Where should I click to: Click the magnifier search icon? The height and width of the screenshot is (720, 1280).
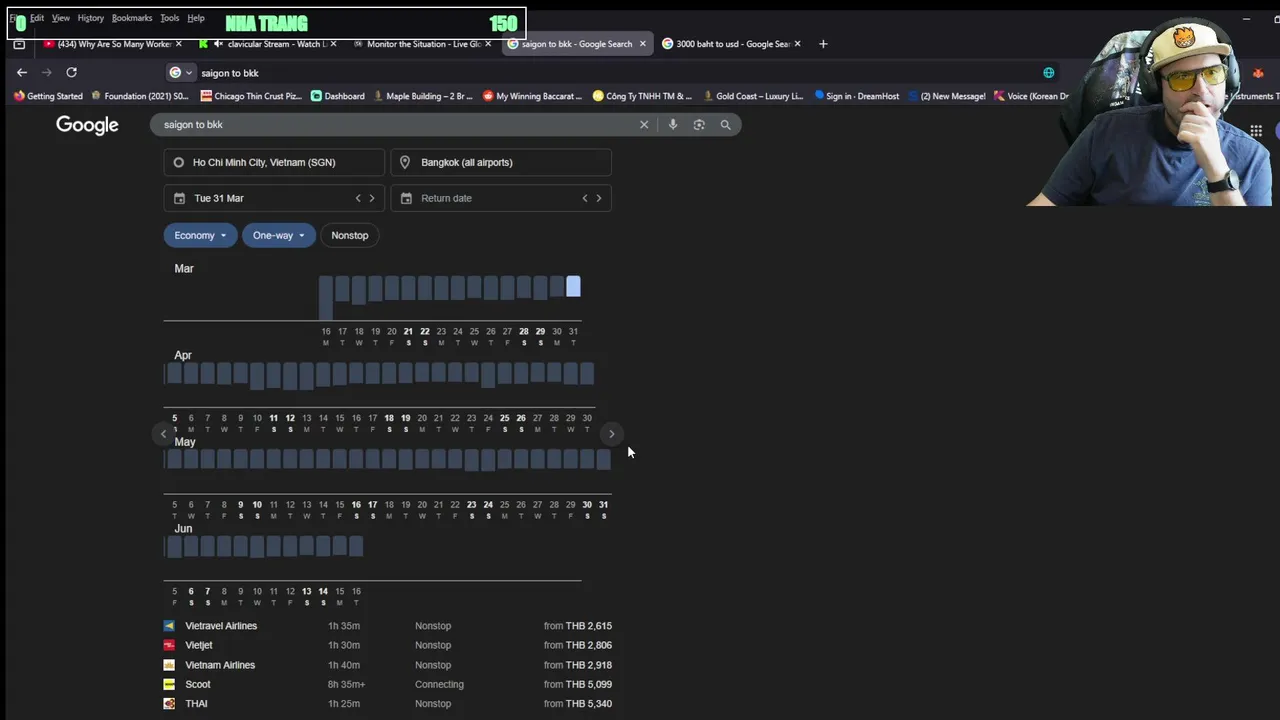click(726, 125)
